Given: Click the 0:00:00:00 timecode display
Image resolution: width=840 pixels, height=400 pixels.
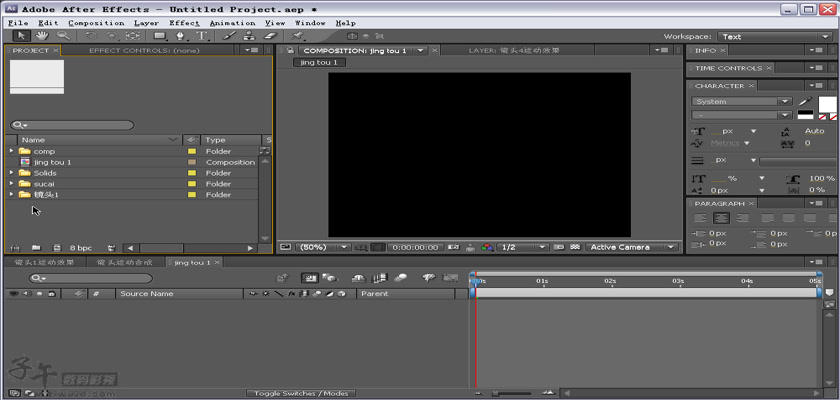Looking at the screenshot, I should tap(415, 247).
